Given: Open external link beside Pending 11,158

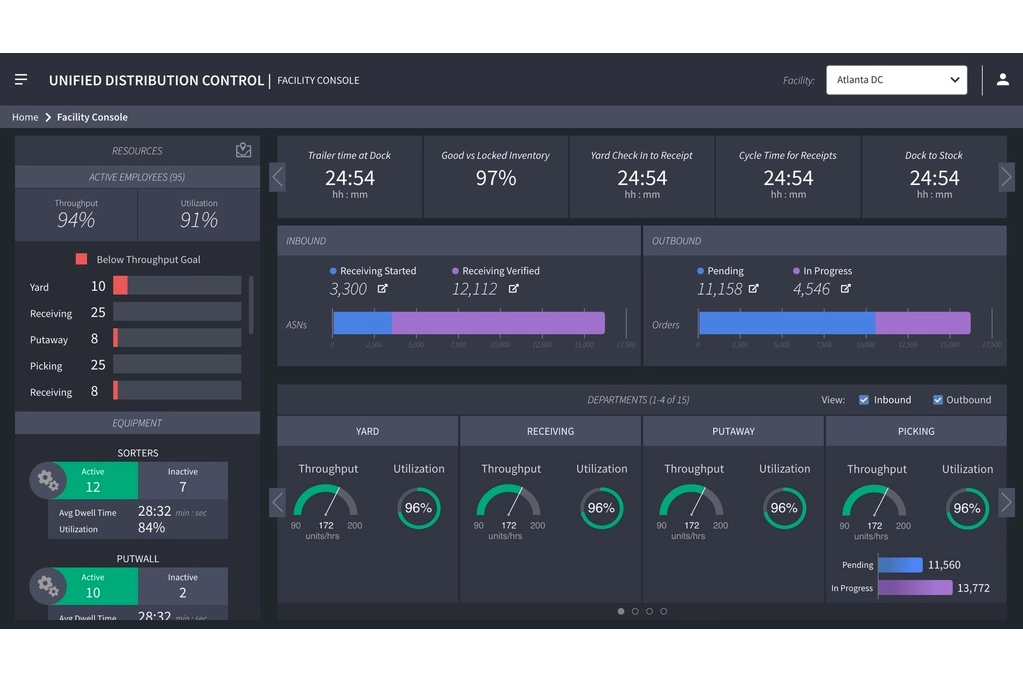Looking at the screenshot, I should coord(754,288).
